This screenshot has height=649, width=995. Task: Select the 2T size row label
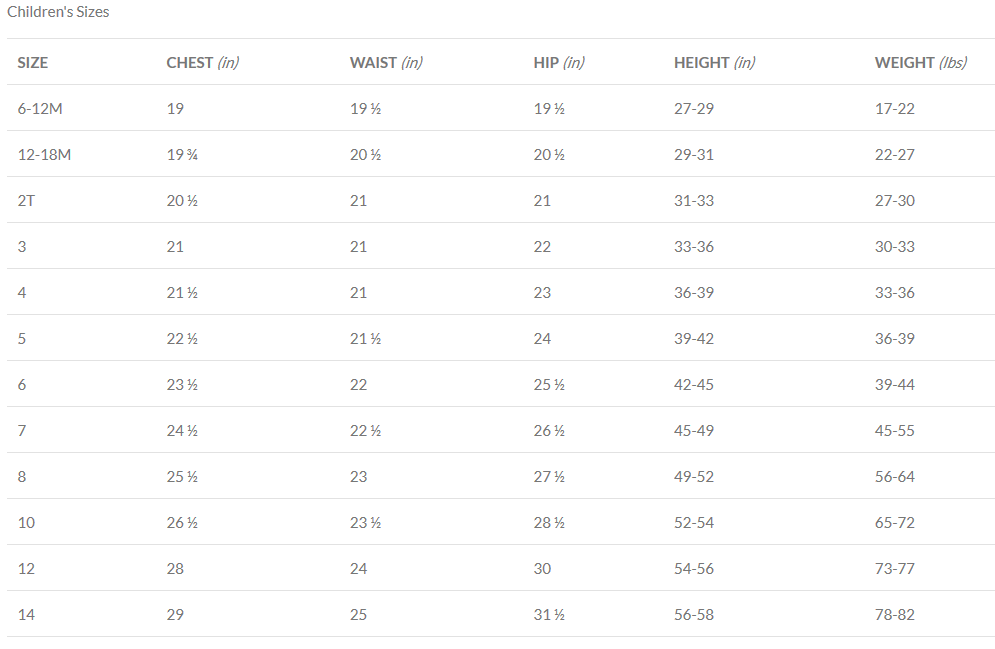(26, 200)
